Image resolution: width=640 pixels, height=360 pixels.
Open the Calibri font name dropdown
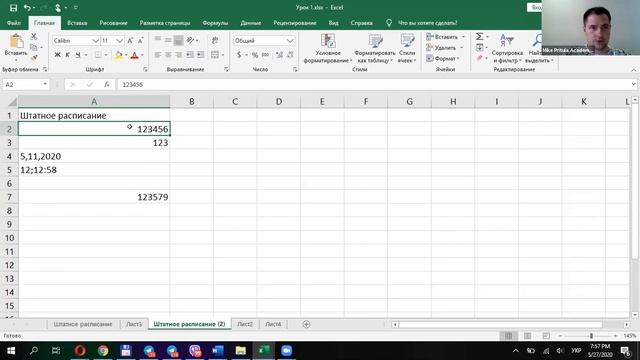[95, 40]
